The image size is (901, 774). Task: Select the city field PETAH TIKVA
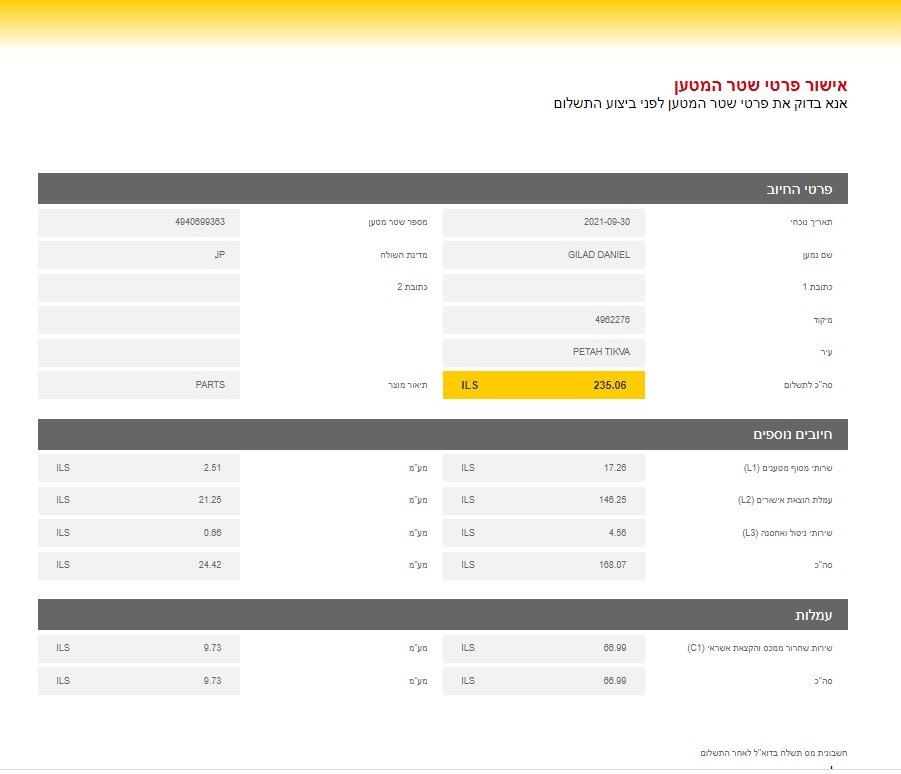coord(544,352)
